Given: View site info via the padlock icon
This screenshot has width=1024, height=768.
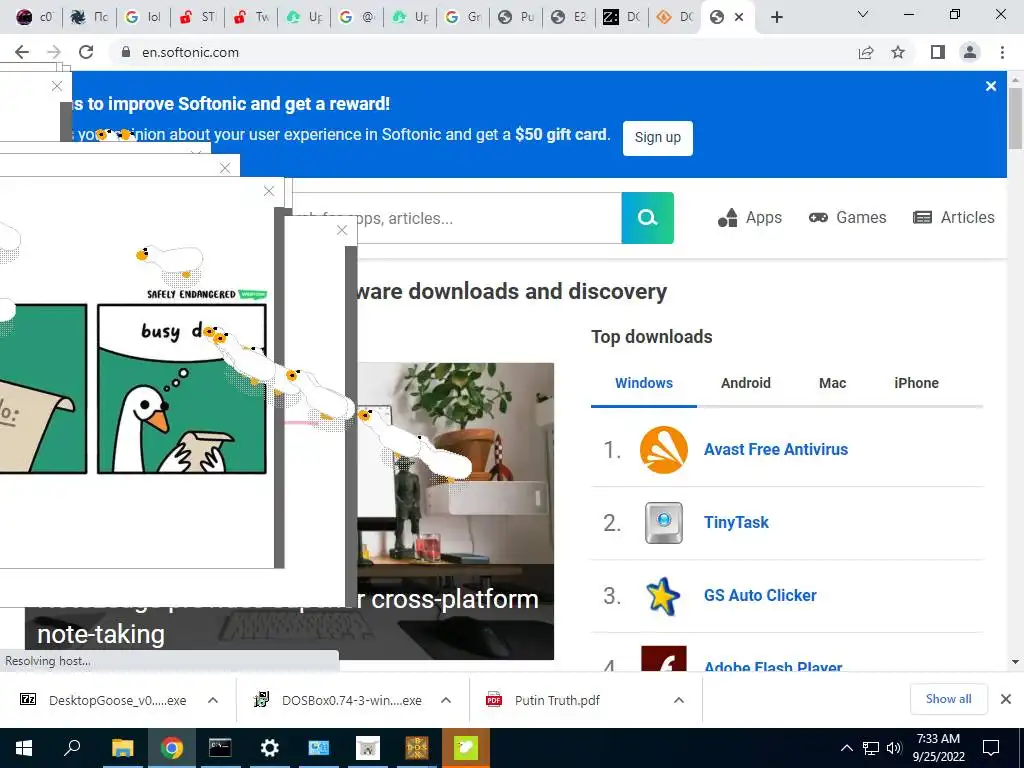Looking at the screenshot, I should 126,52.
